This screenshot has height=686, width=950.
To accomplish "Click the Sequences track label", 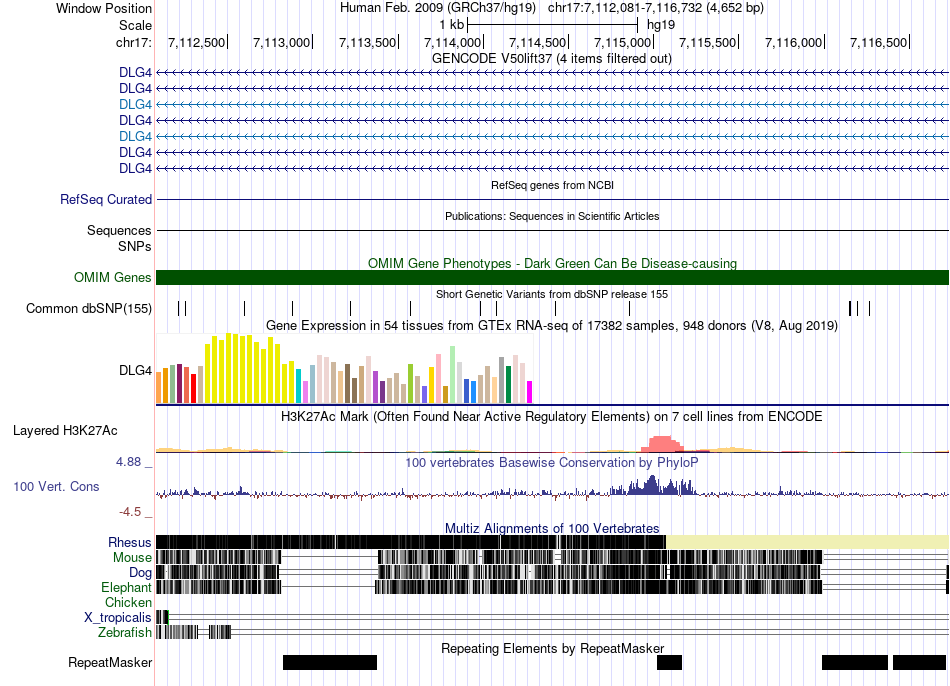I will tap(119, 230).
